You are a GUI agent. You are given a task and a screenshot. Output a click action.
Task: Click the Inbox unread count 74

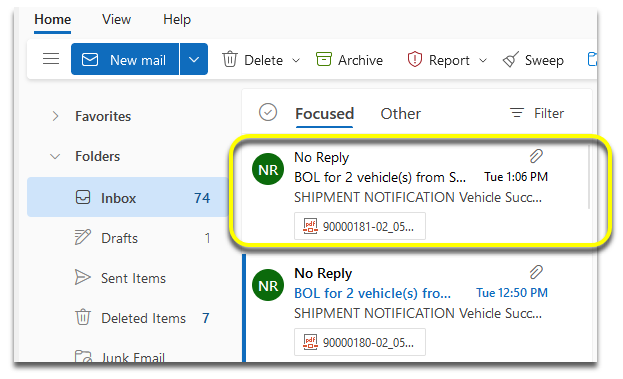point(202,198)
